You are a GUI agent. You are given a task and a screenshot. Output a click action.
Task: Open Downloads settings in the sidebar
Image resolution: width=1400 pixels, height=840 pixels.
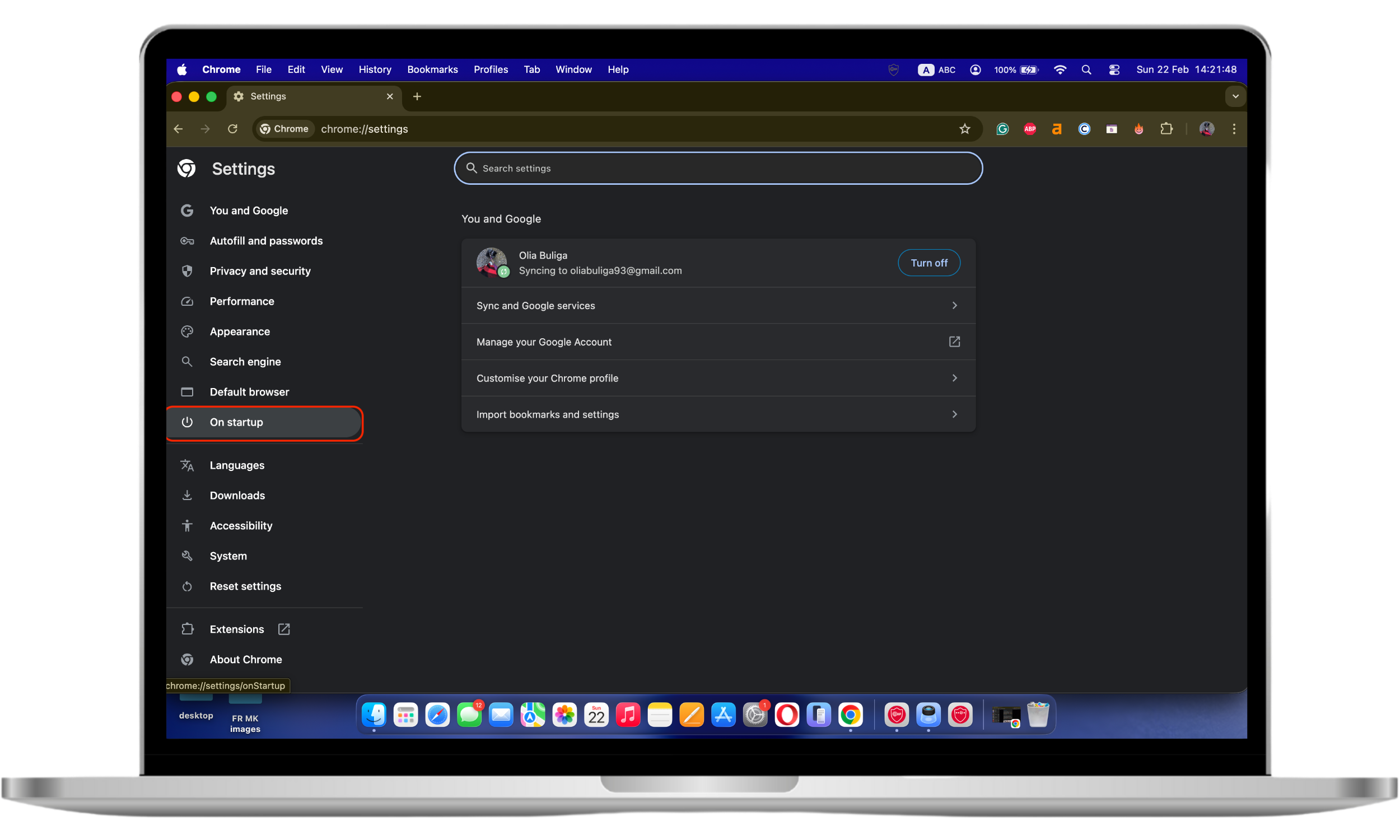[x=237, y=495]
